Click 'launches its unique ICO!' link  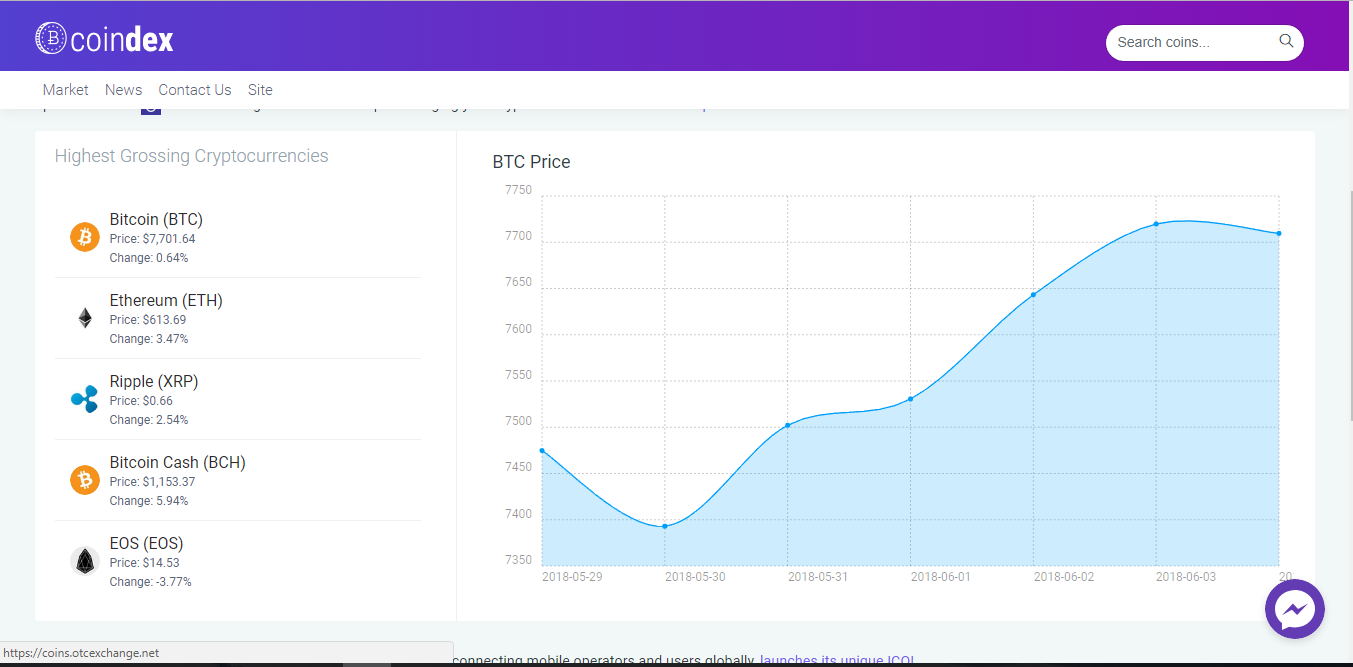[837, 660]
